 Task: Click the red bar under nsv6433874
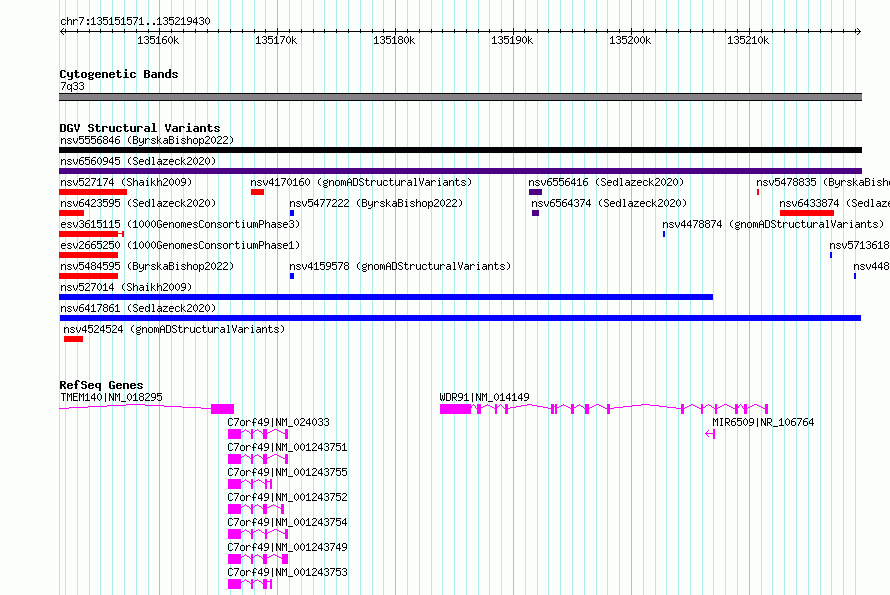807,213
